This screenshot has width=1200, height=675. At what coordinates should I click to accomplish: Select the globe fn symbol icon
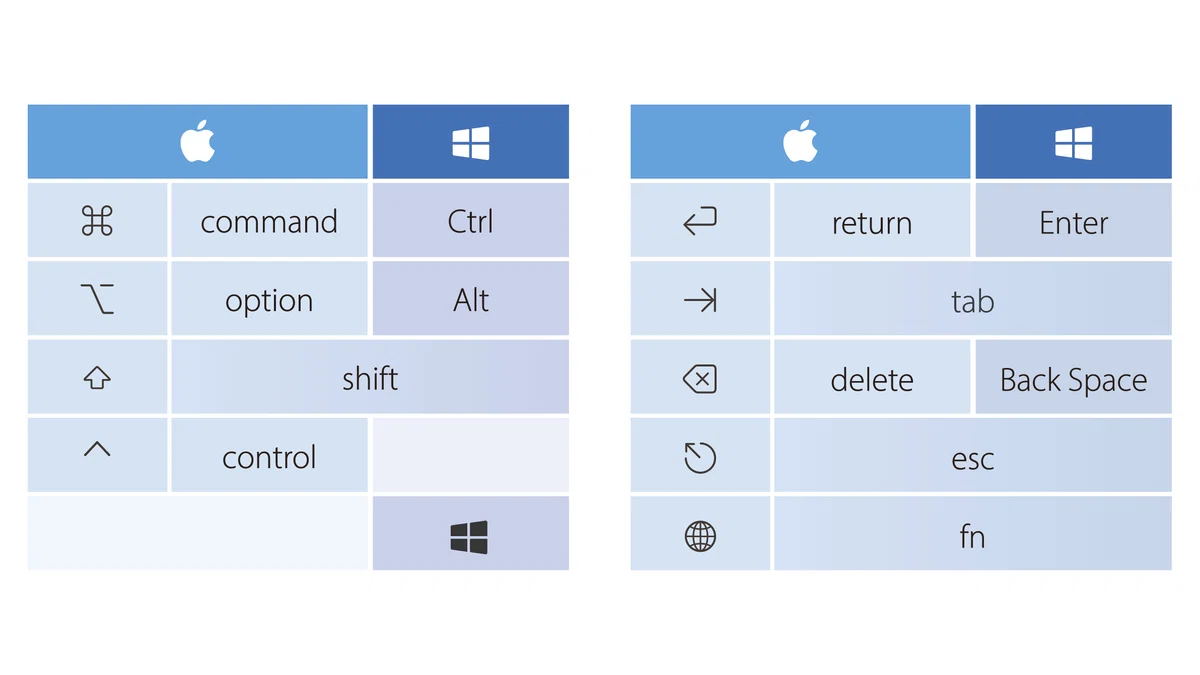[x=700, y=536]
